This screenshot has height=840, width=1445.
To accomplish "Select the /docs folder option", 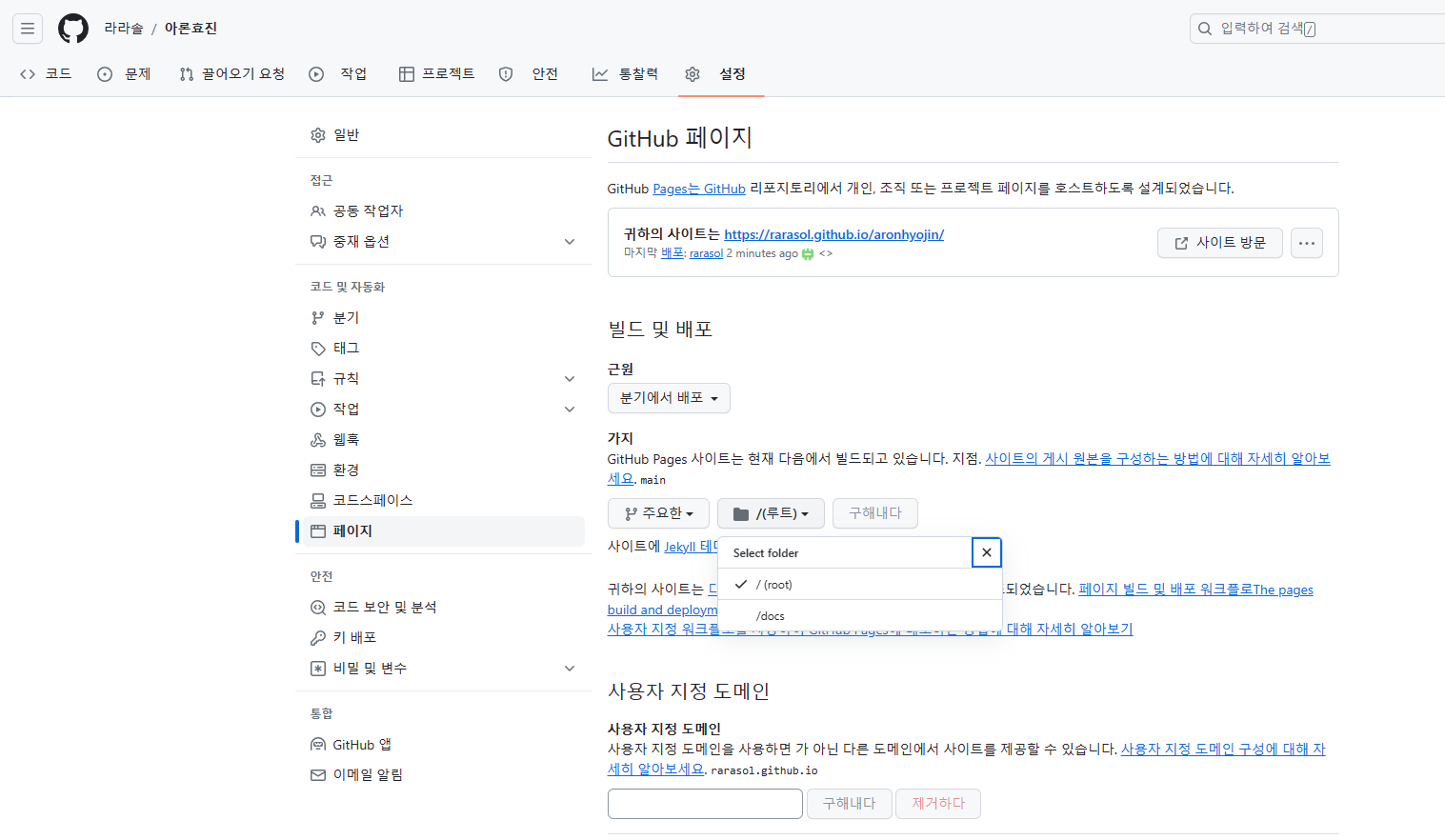I will coord(860,616).
